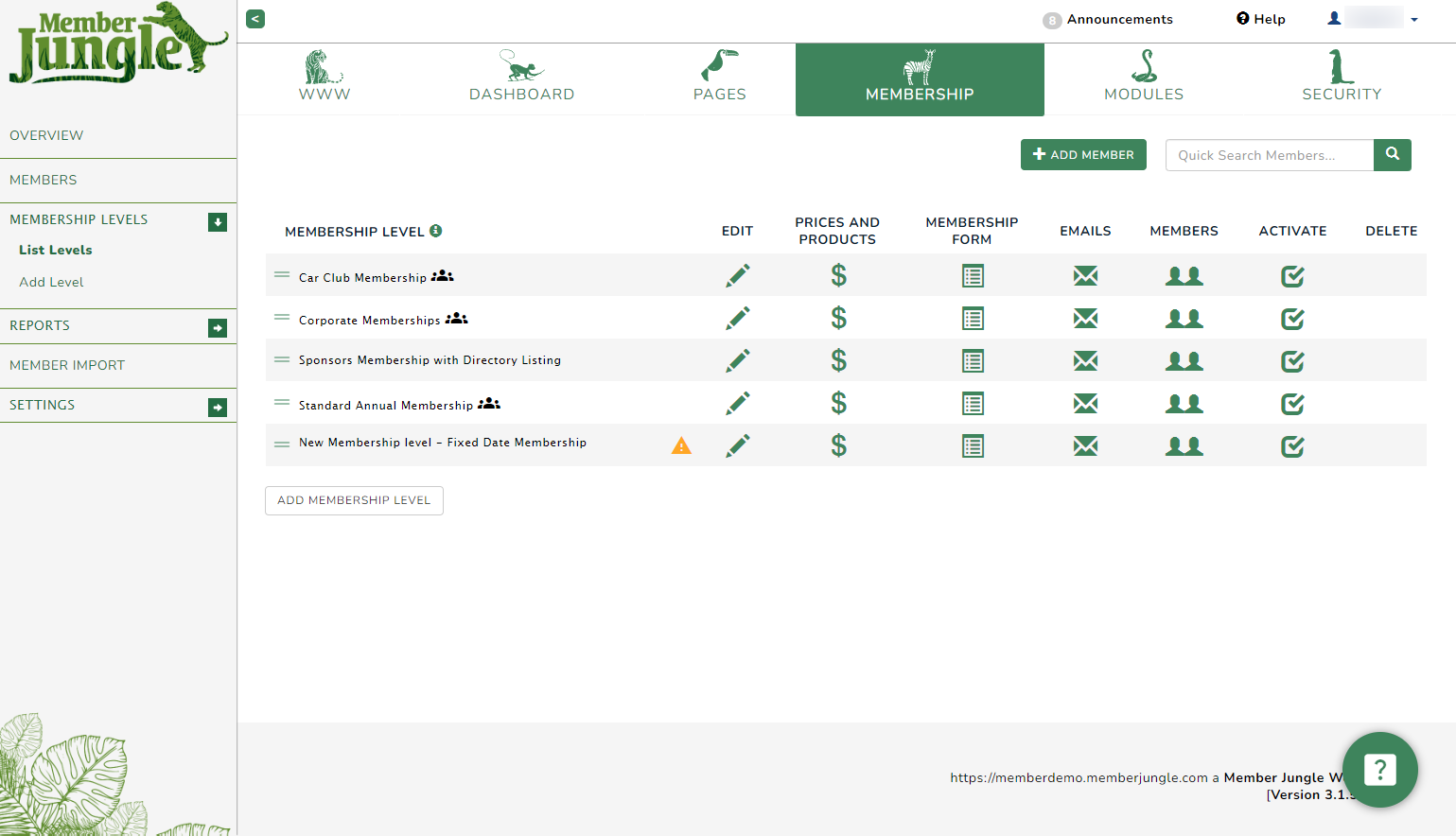Open the floating question mark help widget
This screenshot has width=1456, height=836.
[x=1379, y=770]
